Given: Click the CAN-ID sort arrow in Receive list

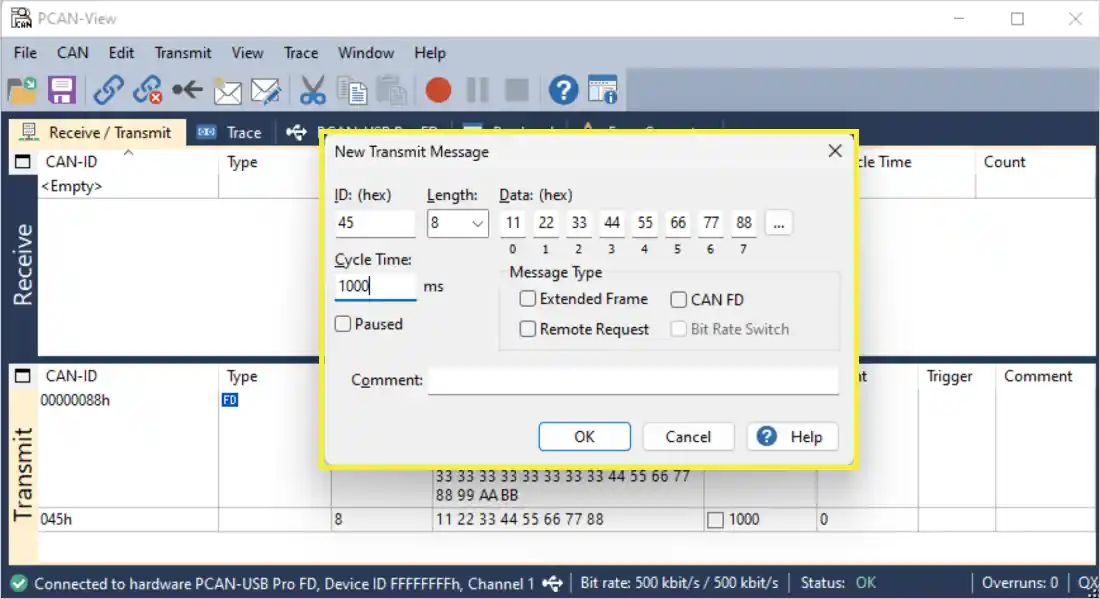Looking at the screenshot, I should pos(128,152).
